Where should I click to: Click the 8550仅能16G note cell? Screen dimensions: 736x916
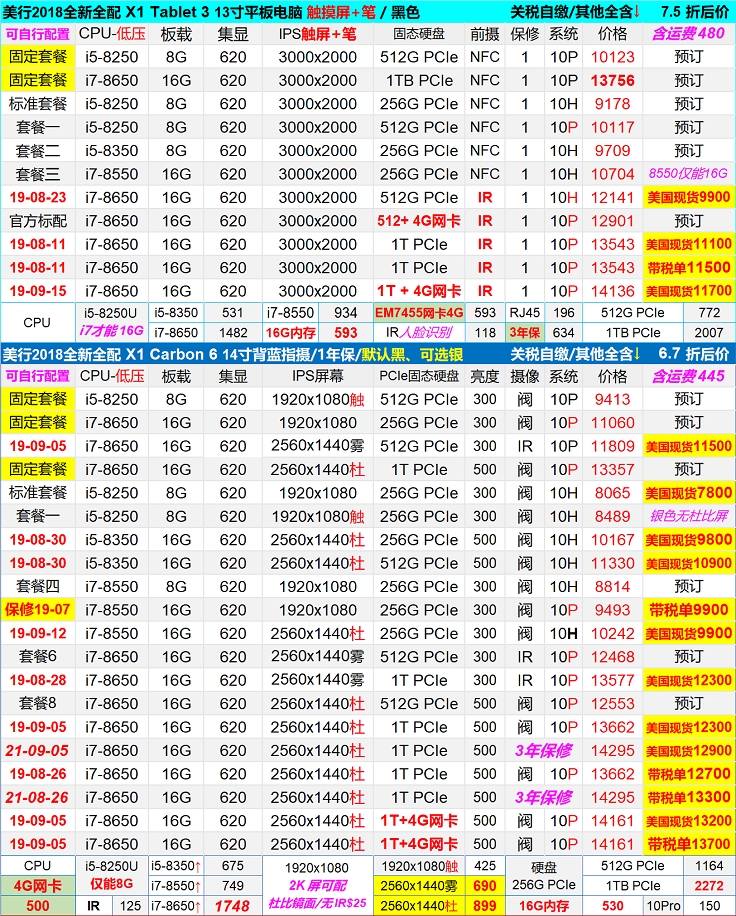click(x=688, y=174)
